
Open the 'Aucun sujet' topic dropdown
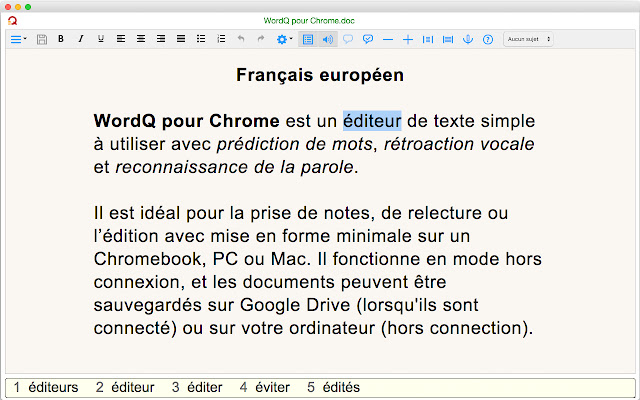[x=528, y=39]
